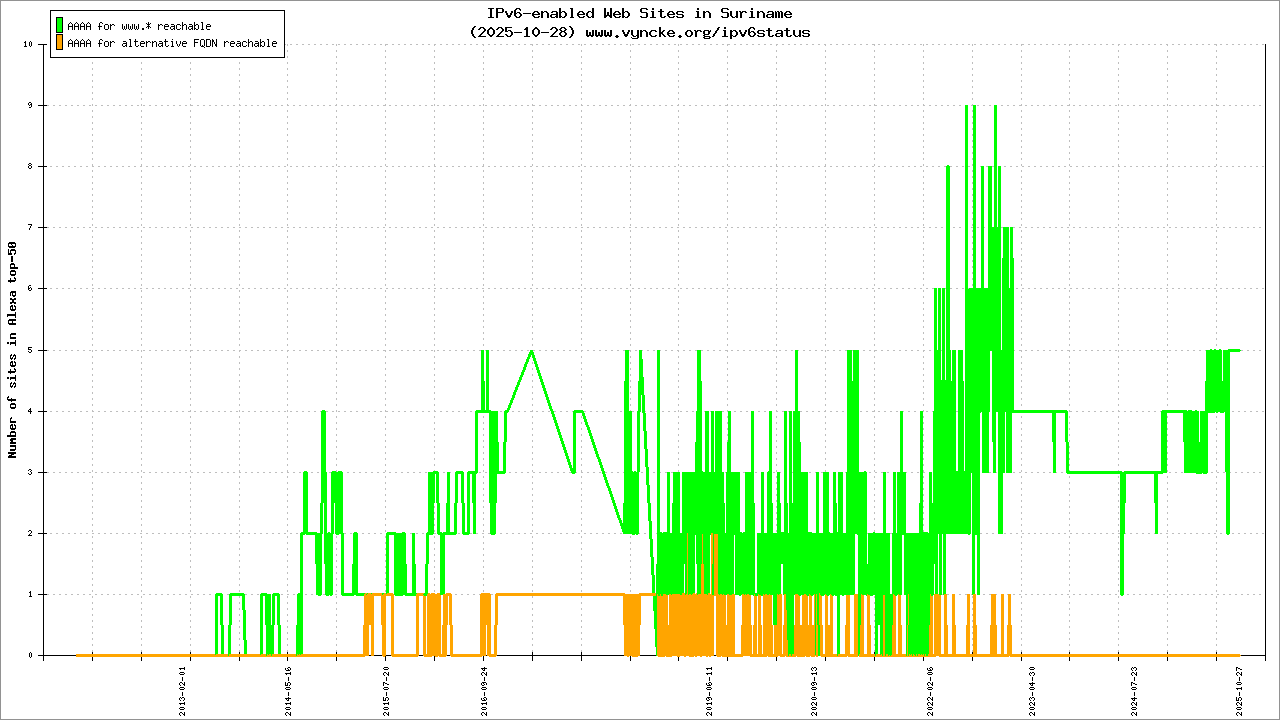1280x720 pixels.
Task: Click the 2024-07-23 date label
Action: pos(1135,691)
